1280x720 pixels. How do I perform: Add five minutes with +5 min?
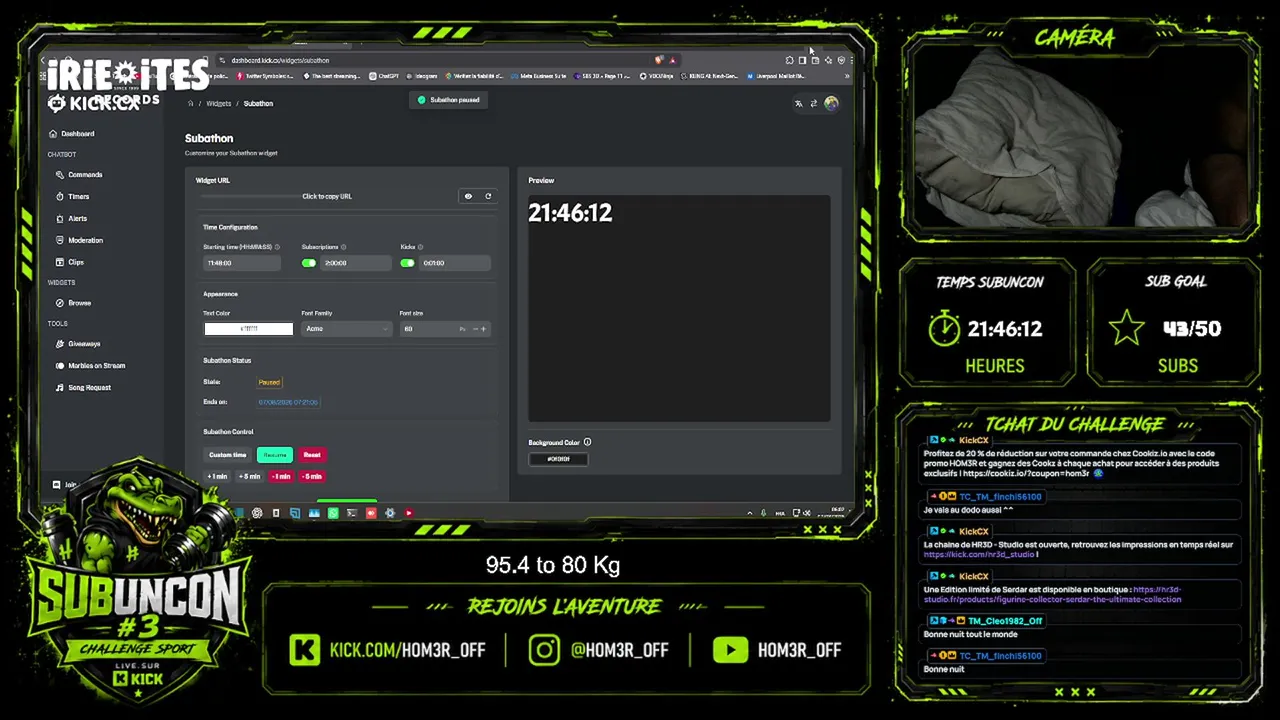click(x=250, y=476)
